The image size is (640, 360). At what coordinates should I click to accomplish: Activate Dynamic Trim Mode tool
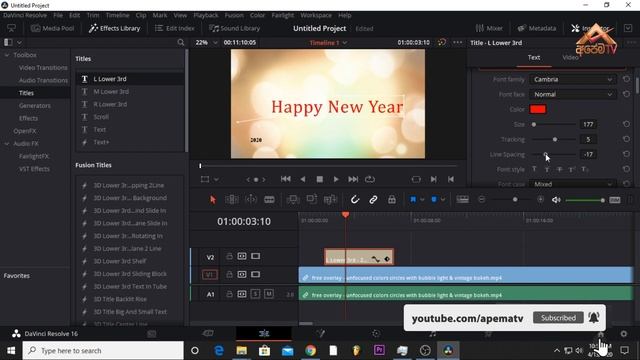click(x=251, y=200)
